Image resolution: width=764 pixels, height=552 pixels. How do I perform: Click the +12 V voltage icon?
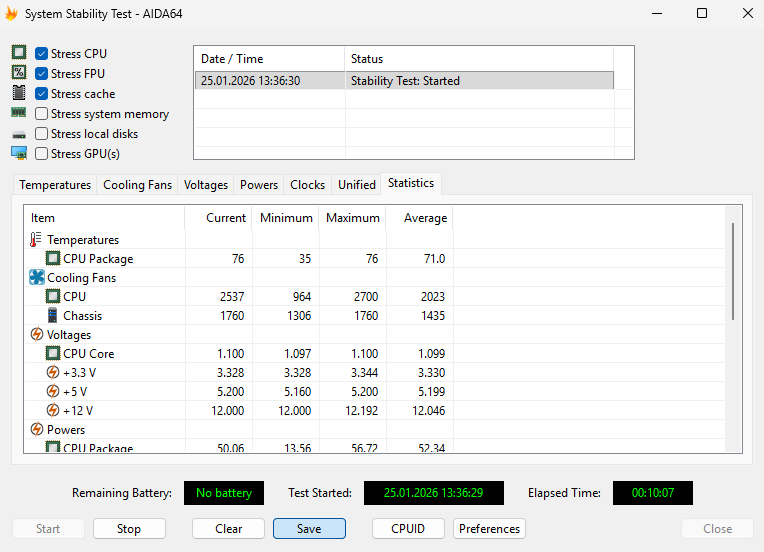coord(53,411)
